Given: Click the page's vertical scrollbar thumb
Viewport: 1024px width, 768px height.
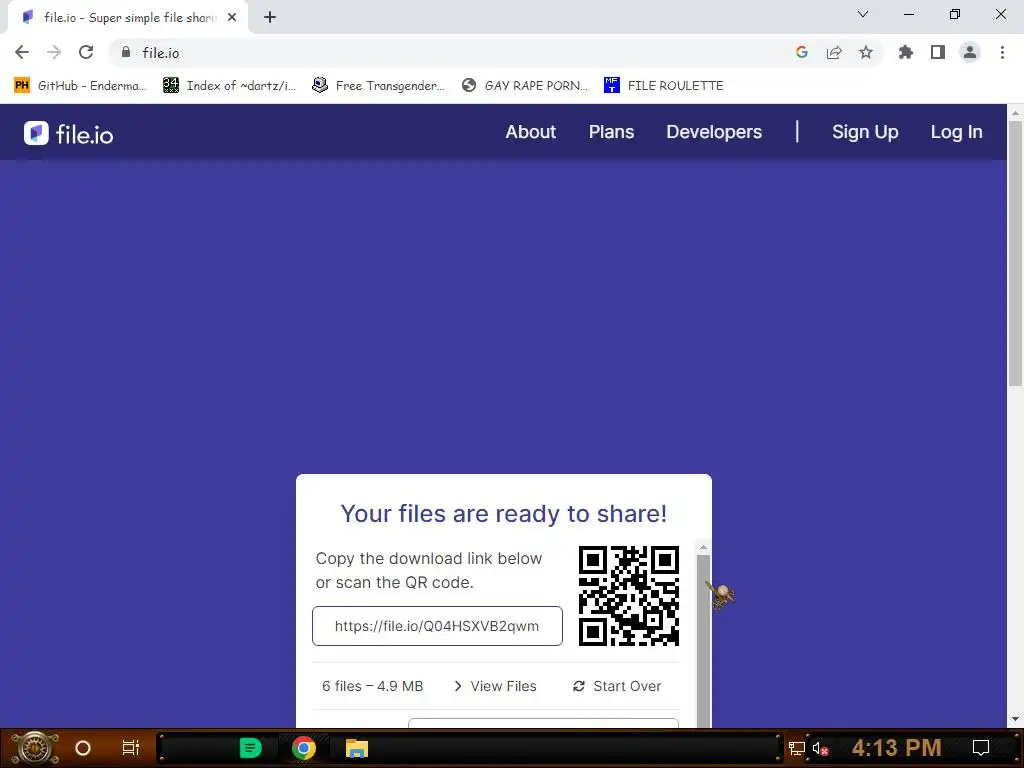Looking at the screenshot, I should (1015, 253).
